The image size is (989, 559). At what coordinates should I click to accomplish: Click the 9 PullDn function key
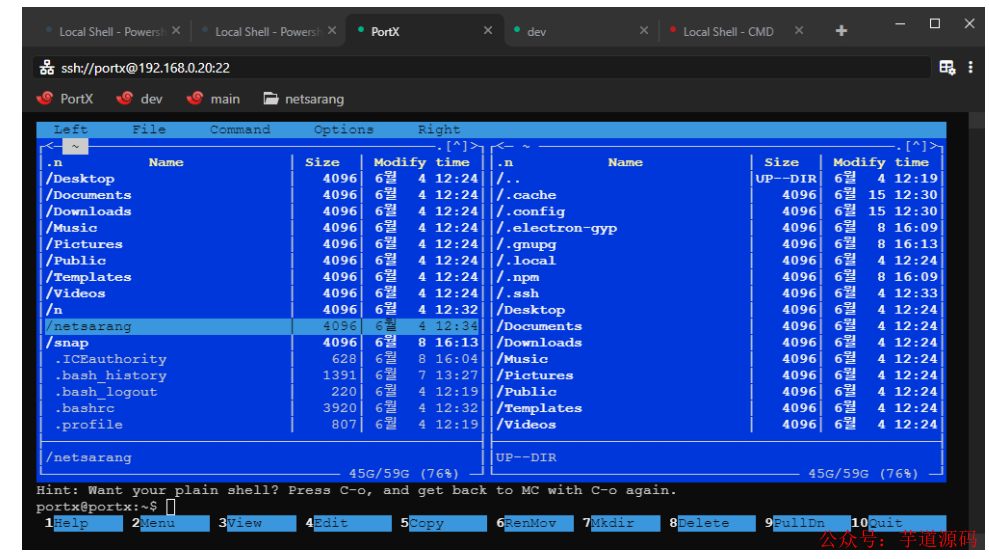(x=807, y=523)
